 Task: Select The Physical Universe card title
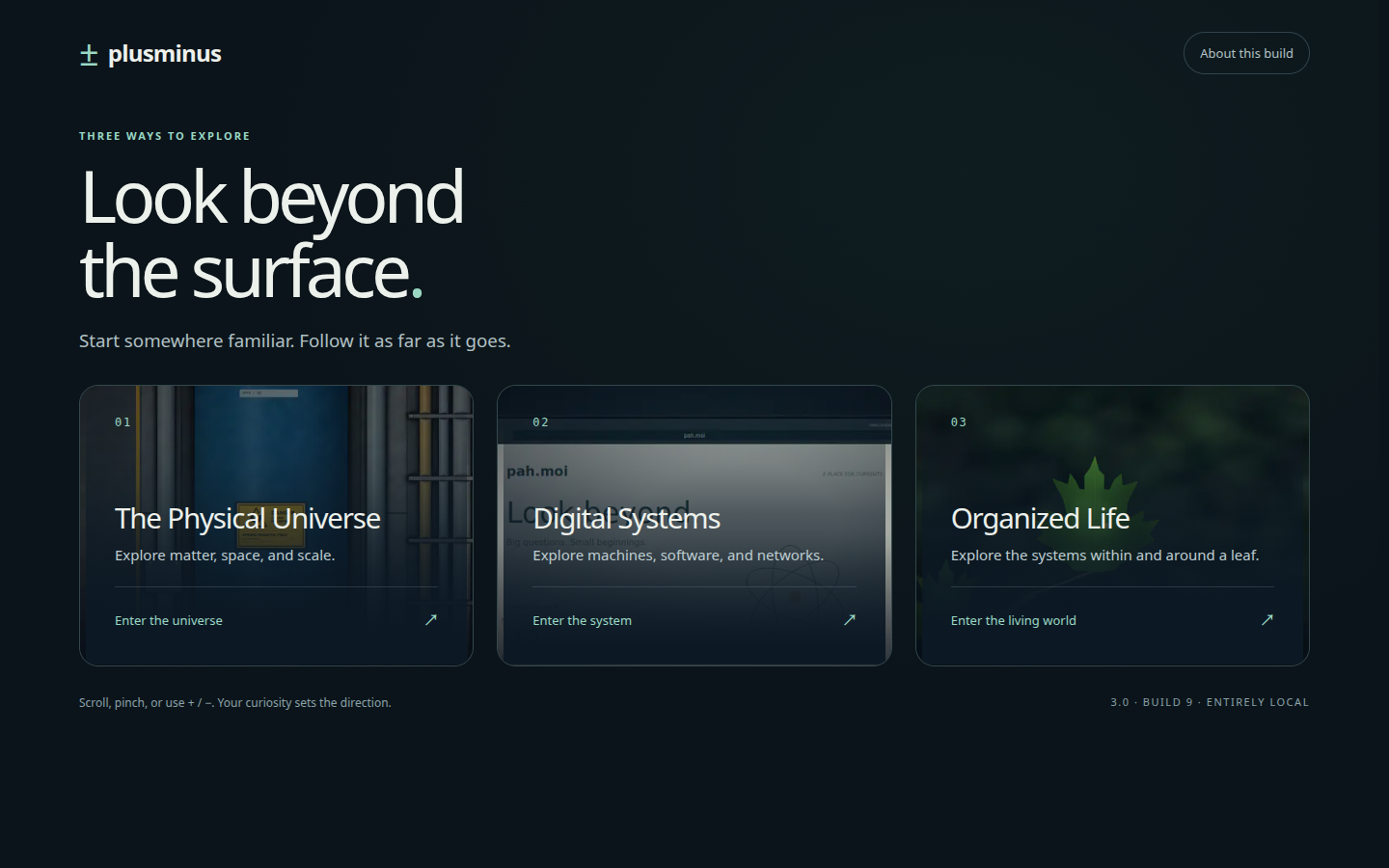pos(247,519)
